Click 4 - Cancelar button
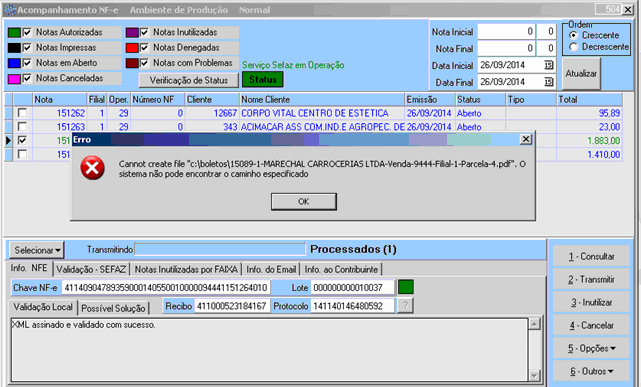The height and width of the screenshot is (387, 641). 591,325
